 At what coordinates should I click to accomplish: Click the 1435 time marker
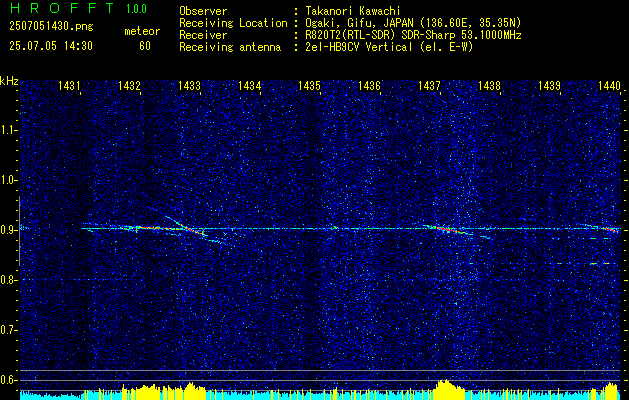(309, 85)
